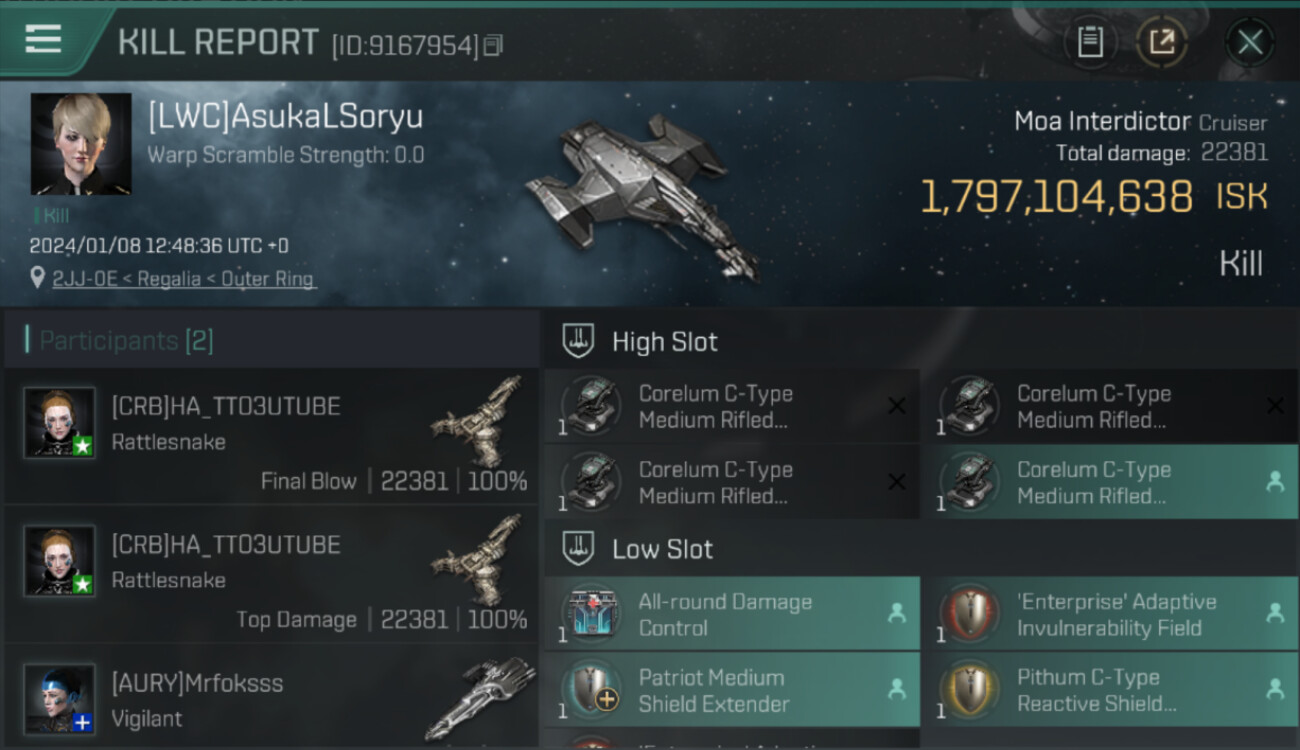Open Top Damage HA_TTO3UTUBE participant entry
The height and width of the screenshot is (750, 1300).
pos(271,573)
